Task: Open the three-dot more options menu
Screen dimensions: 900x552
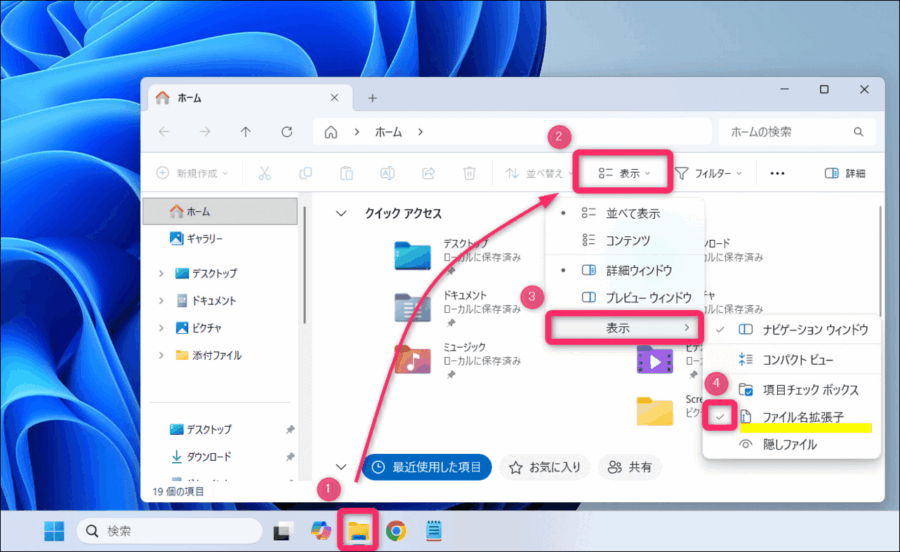Action: tap(777, 173)
